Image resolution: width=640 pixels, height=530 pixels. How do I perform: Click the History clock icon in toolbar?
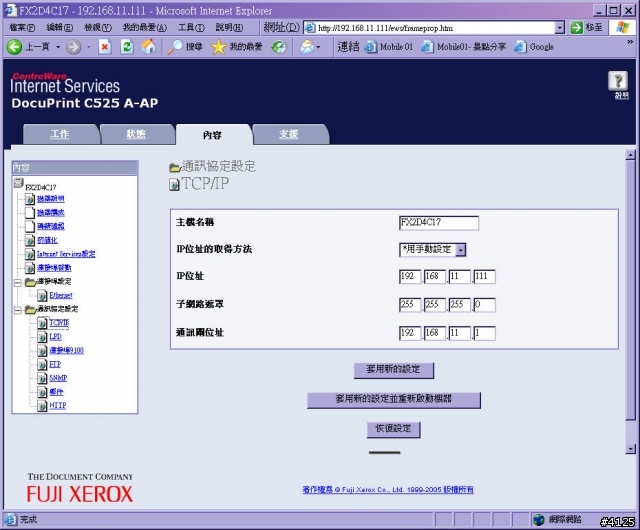279,47
